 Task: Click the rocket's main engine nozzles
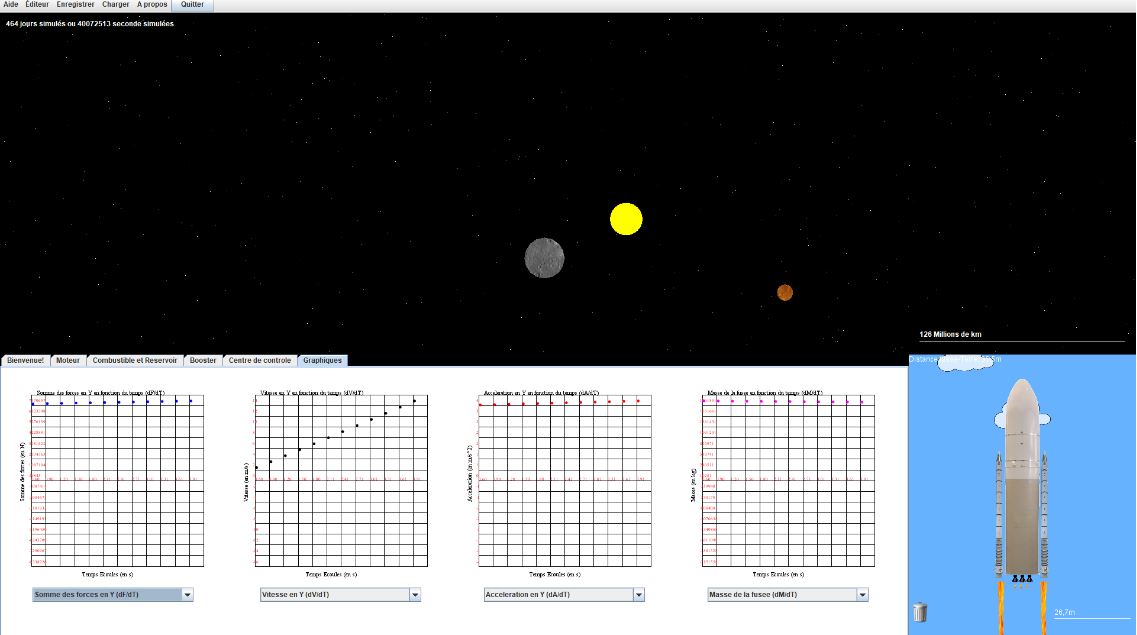pyautogui.click(x=1021, y=578)
